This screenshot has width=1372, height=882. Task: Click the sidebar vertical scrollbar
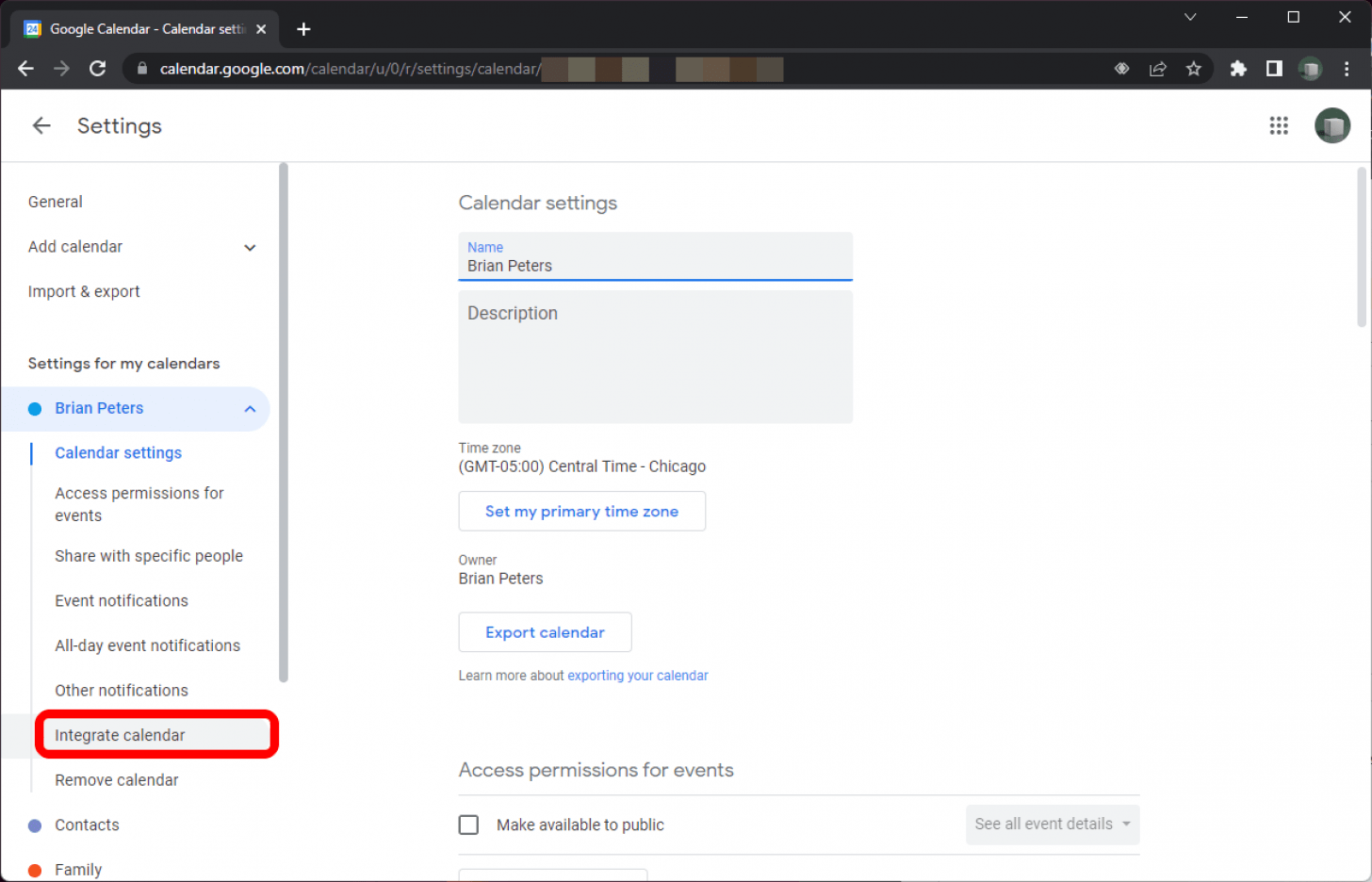(284, 422)
